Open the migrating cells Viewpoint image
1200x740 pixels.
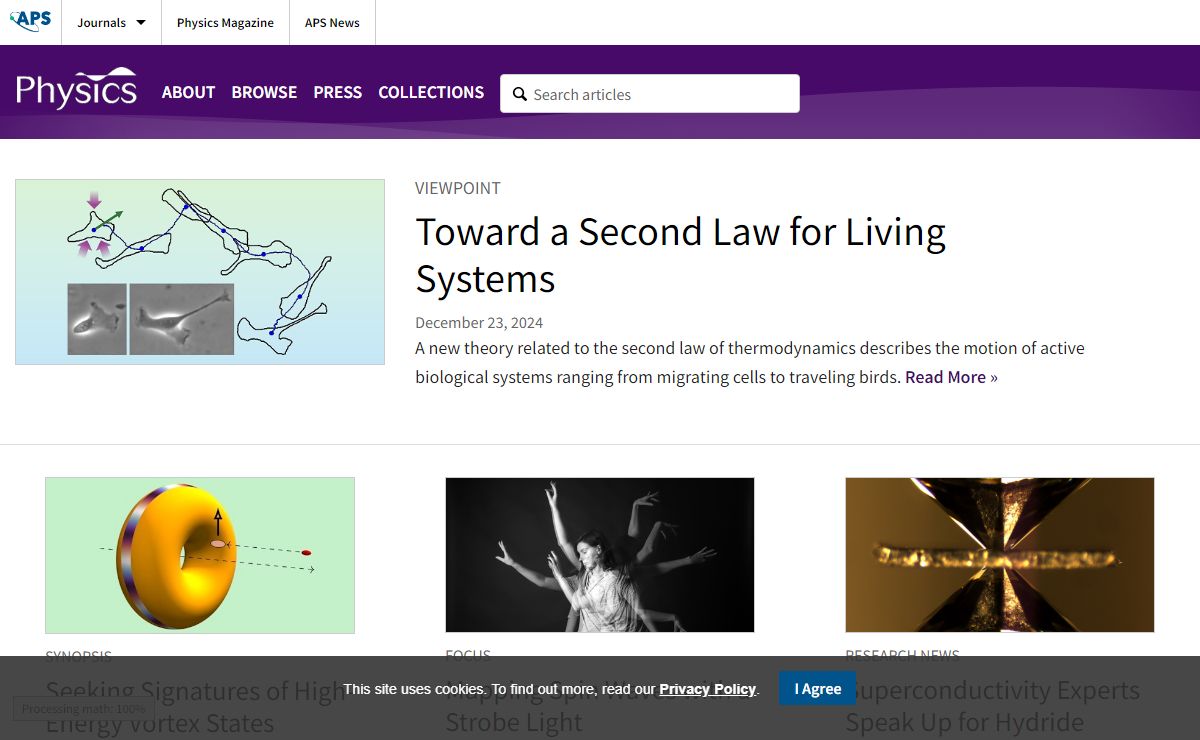[x=200, y=272]
